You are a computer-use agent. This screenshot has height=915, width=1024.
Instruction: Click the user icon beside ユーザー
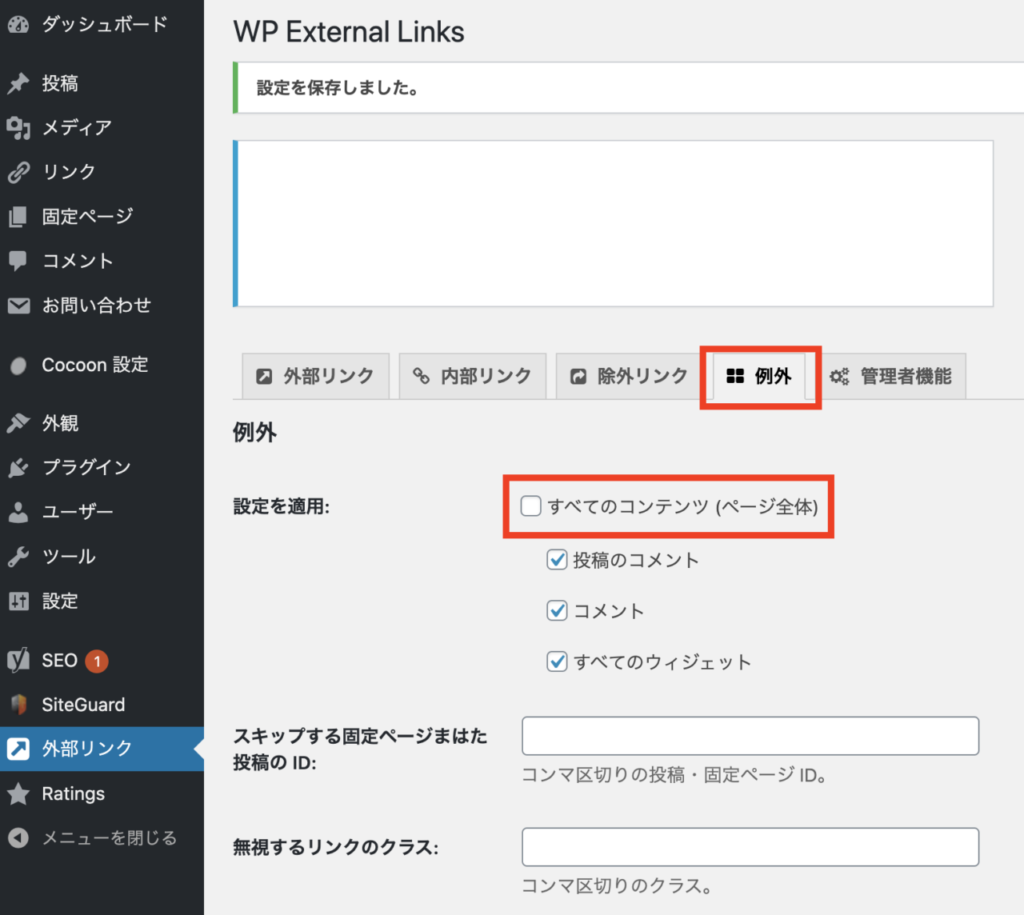click(18, 511)
